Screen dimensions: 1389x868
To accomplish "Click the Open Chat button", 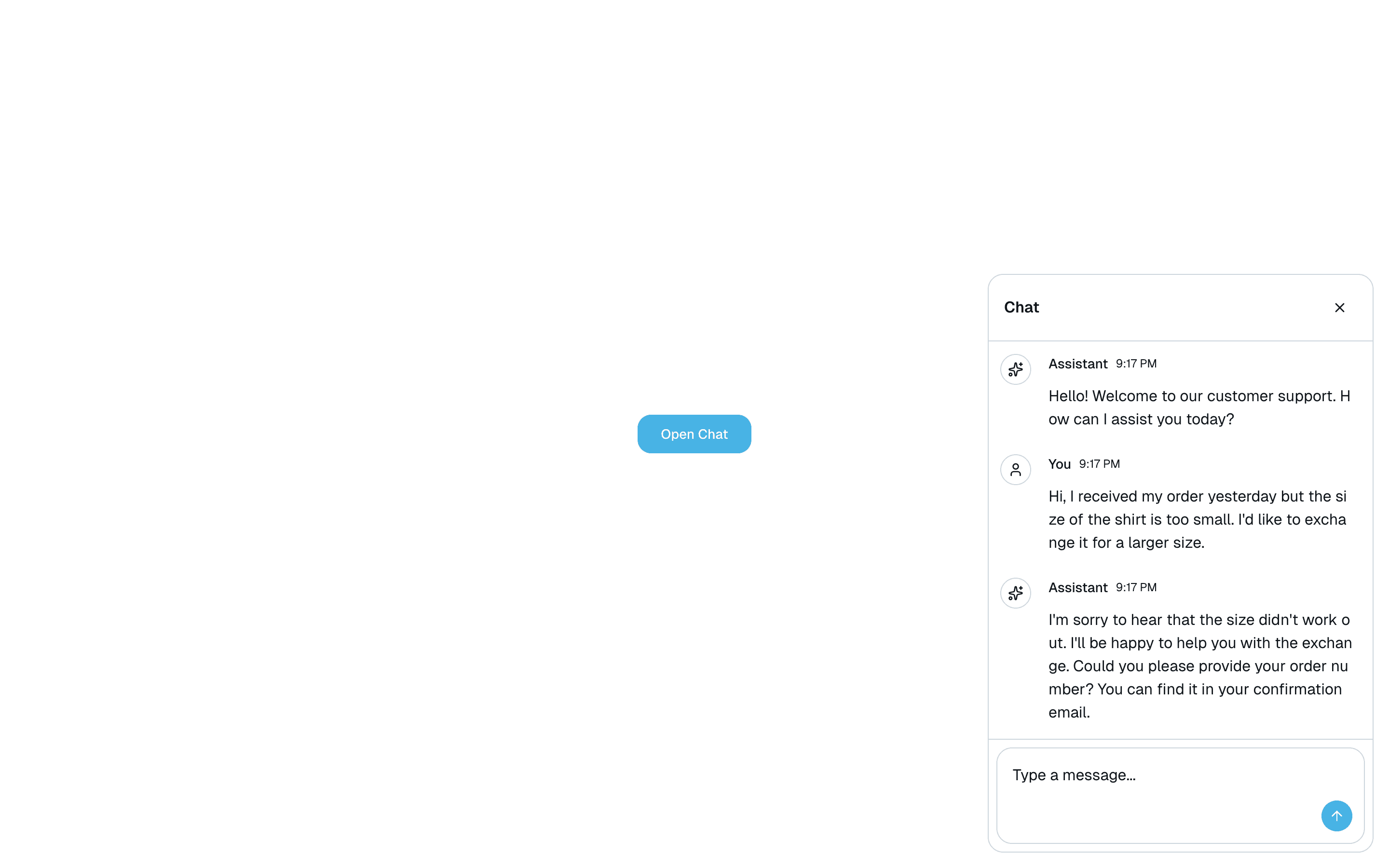I will click(x=694, y=434).
